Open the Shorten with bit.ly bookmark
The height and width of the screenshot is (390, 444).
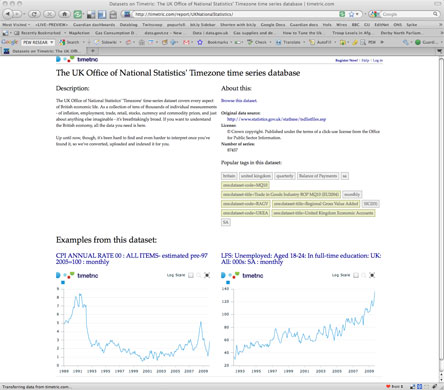click(238, 25)
